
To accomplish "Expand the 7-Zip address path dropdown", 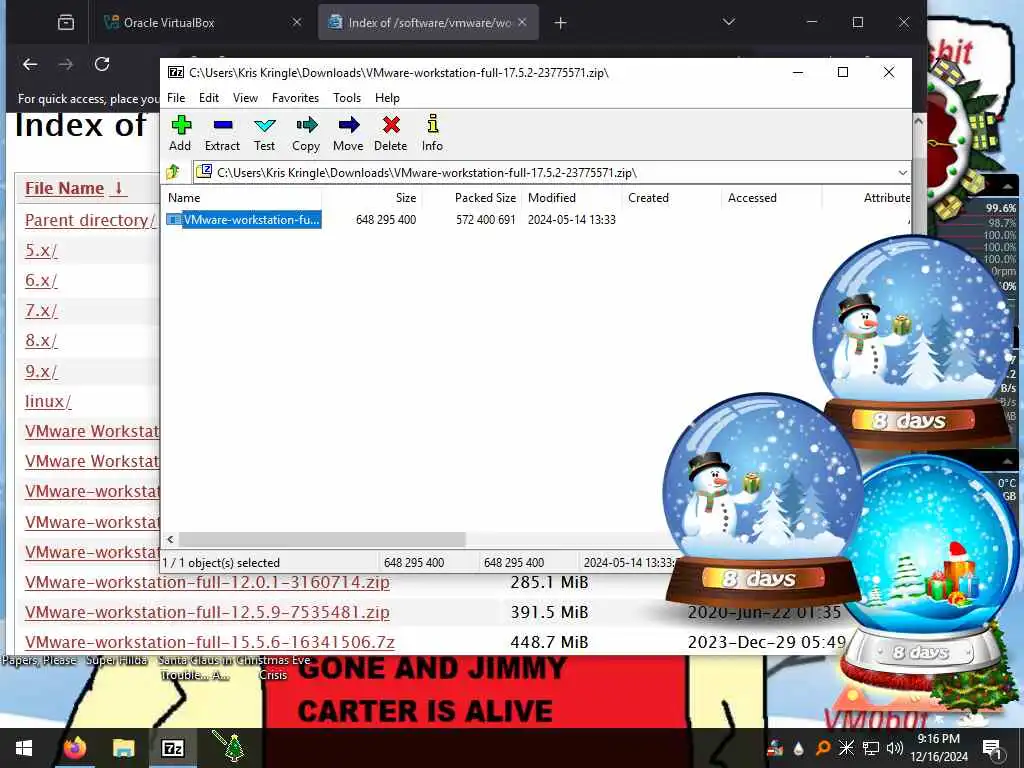I will pyautogui.click(x=903, y=172).
